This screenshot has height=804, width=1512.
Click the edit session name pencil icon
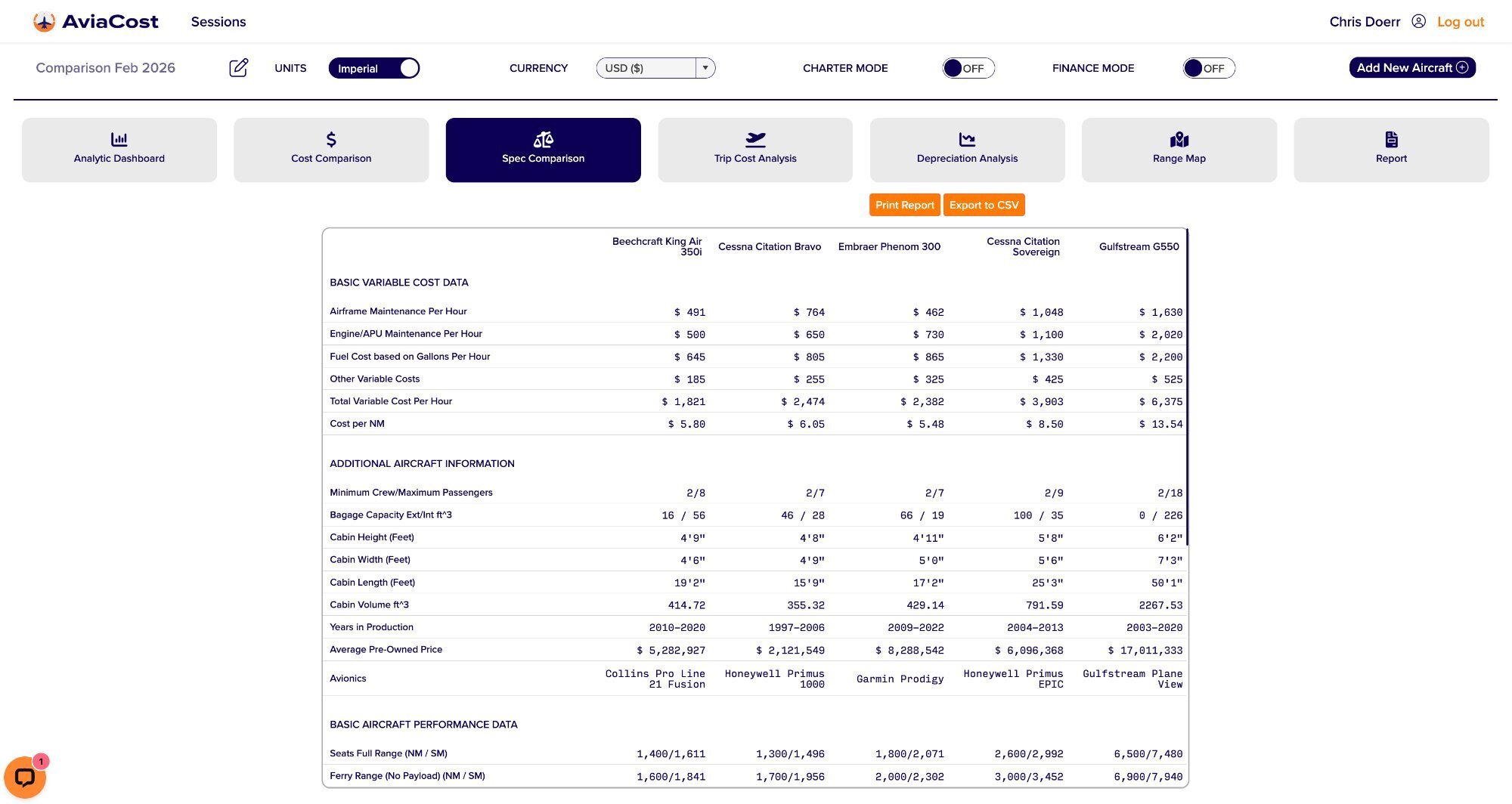pyautogui.click(x=238, y=68)
